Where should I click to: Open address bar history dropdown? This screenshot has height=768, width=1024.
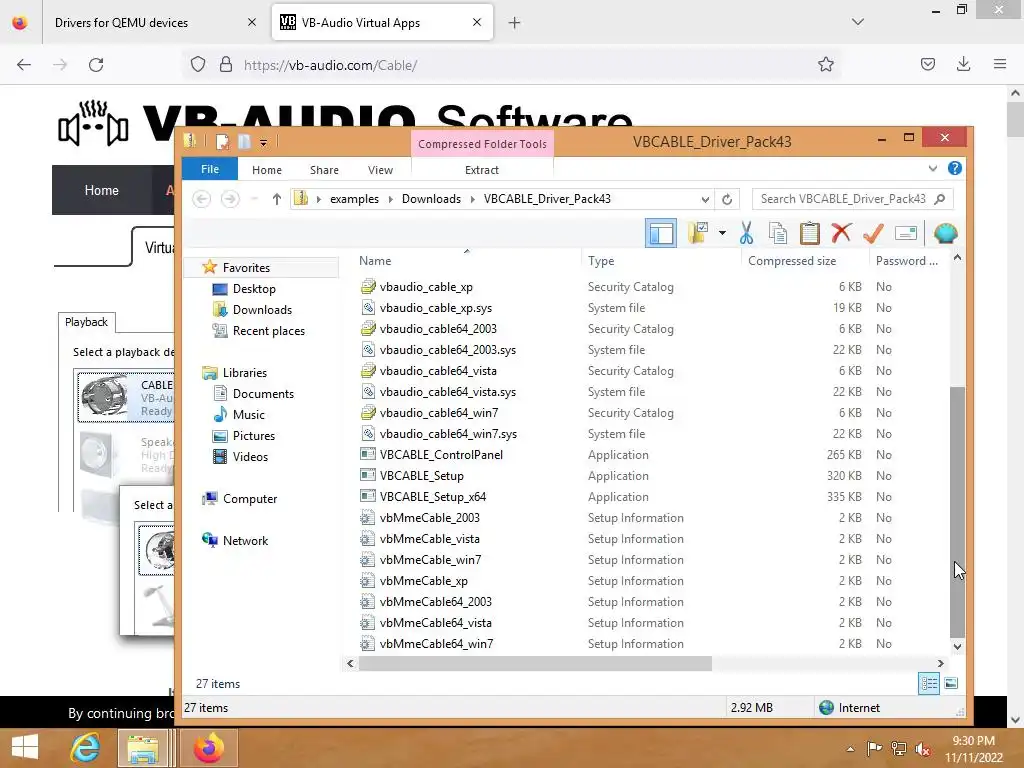click(x=705, y=199)
